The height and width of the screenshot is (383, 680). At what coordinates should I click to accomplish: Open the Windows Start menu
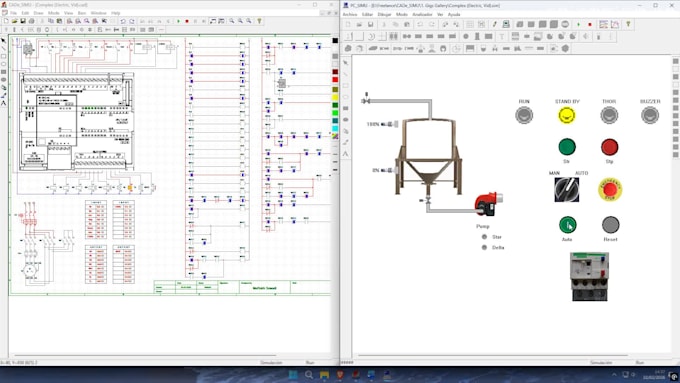point(293,374)
